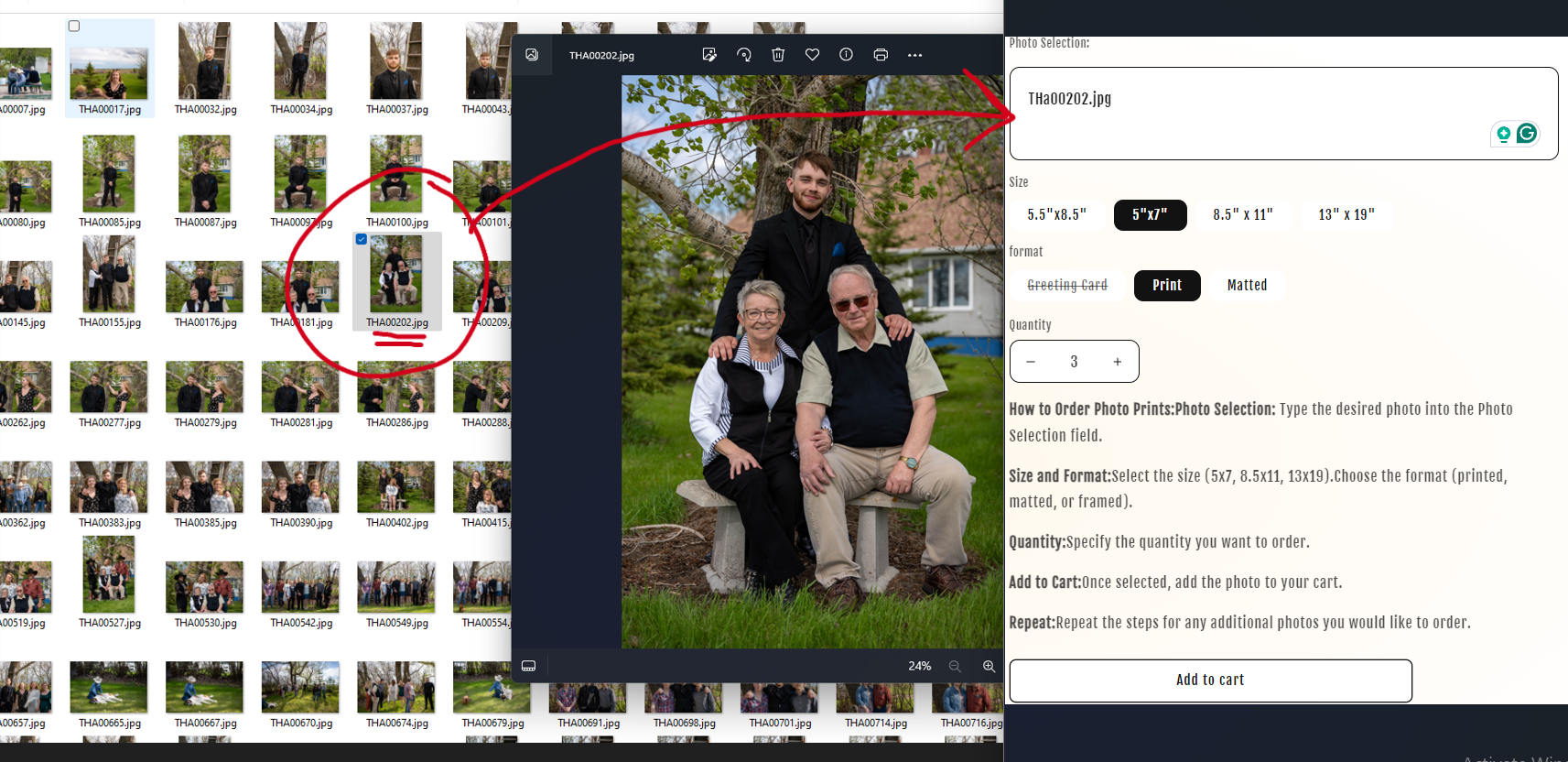Select the 8.5" x 11" size option

click(x=1242, y=214)
